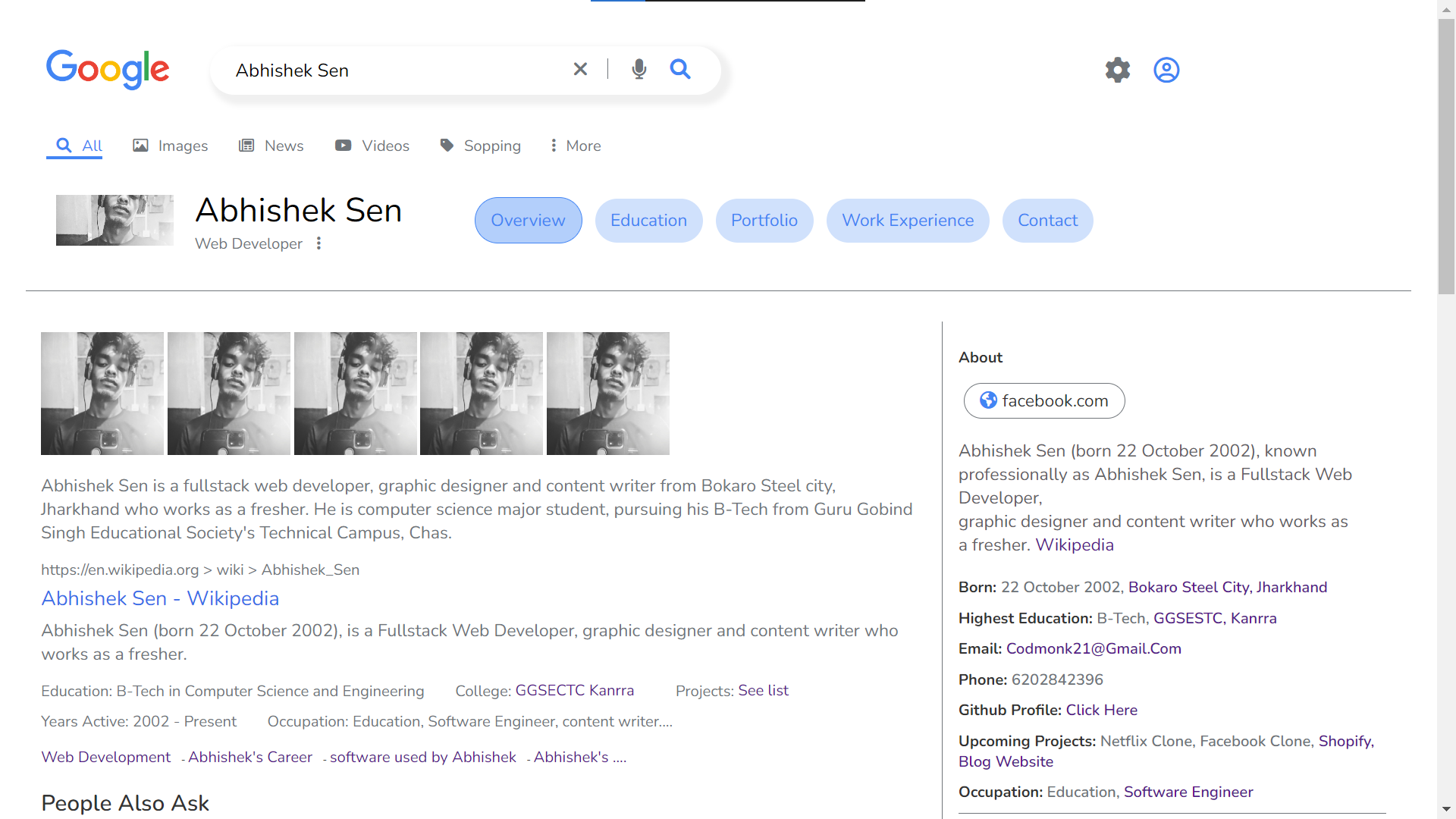Open the Projects See list link
The image size is (1456, 819).
point(763,691)
